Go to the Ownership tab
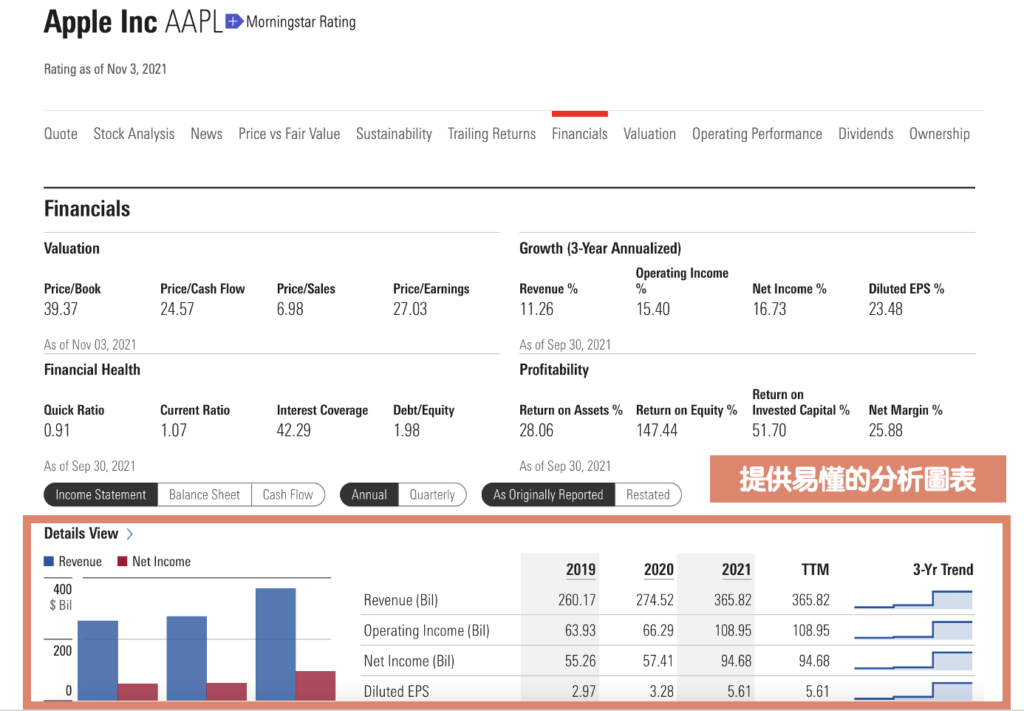Screen dimensions: 1024x711 tap(939, 134)
